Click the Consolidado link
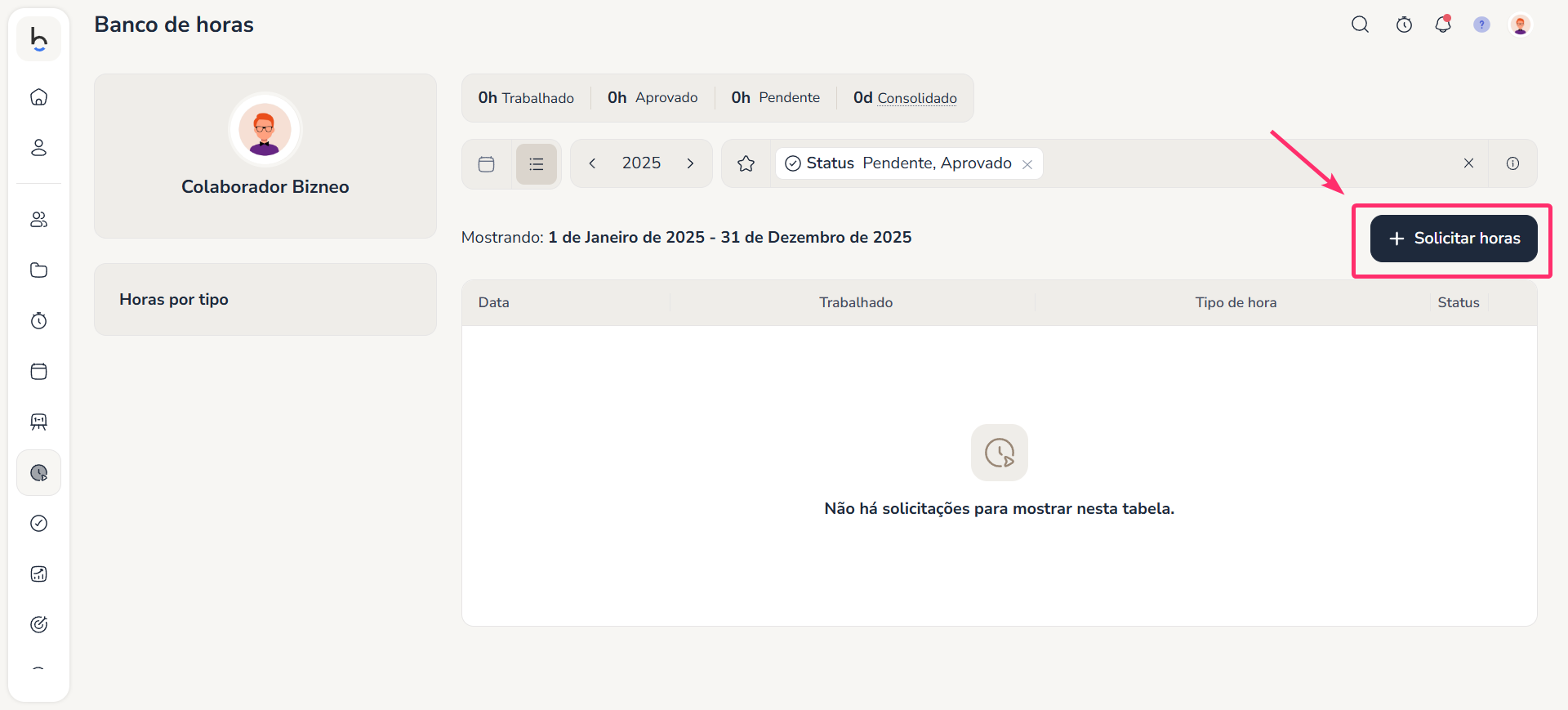This screenshot has width=1568, height=710. (x=916, y=98)
